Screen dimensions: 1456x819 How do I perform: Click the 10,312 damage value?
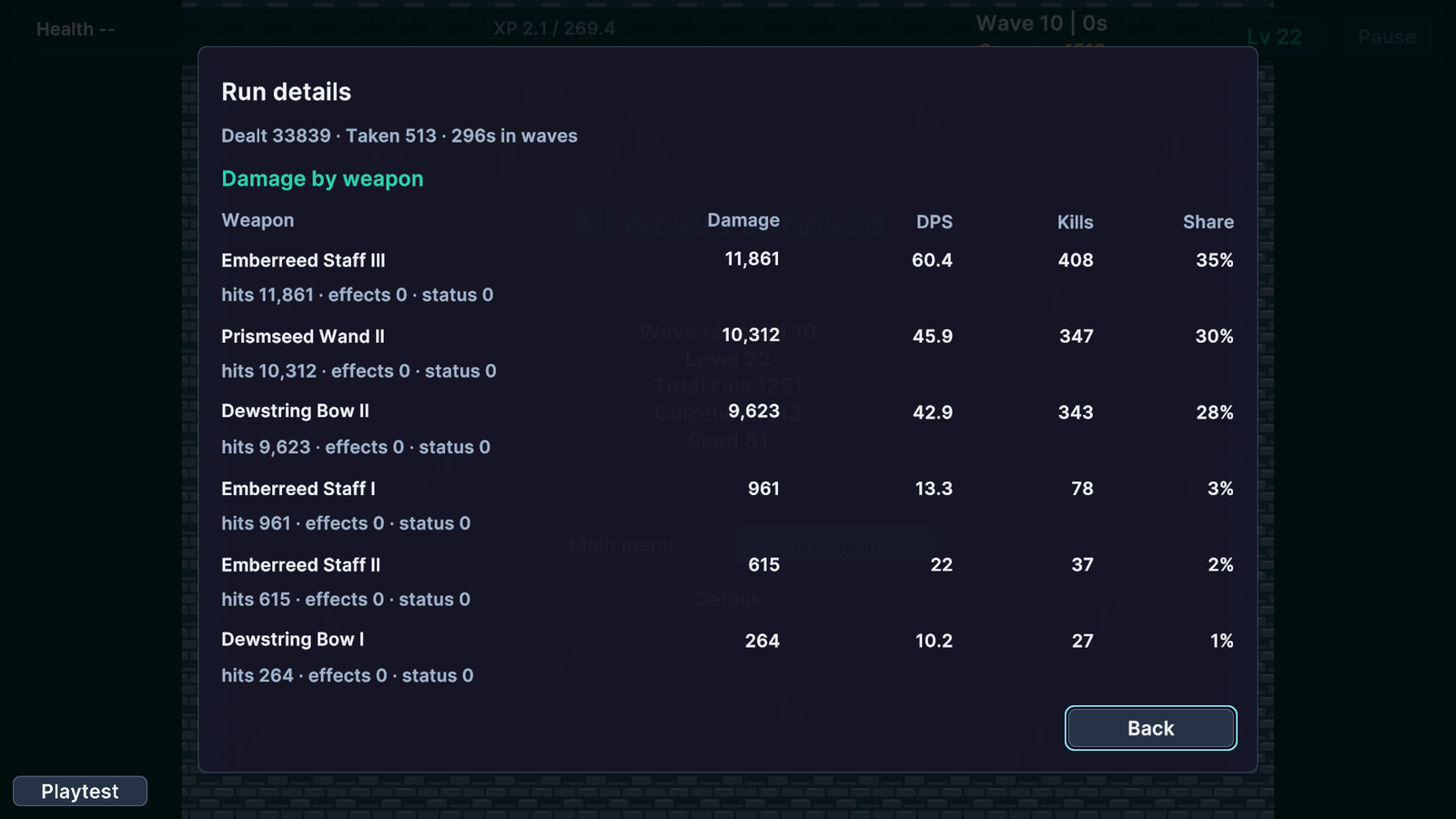click(x=751, y=335)
